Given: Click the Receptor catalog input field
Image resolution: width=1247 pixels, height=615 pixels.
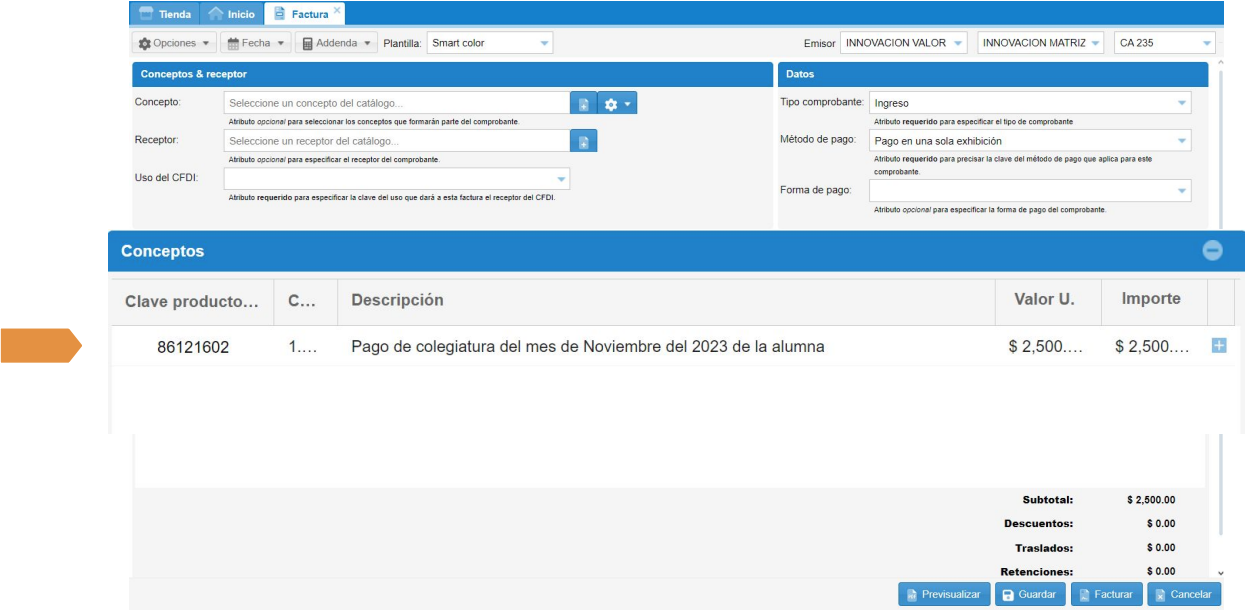Looking at the screenshot, I should click(397, 141).
